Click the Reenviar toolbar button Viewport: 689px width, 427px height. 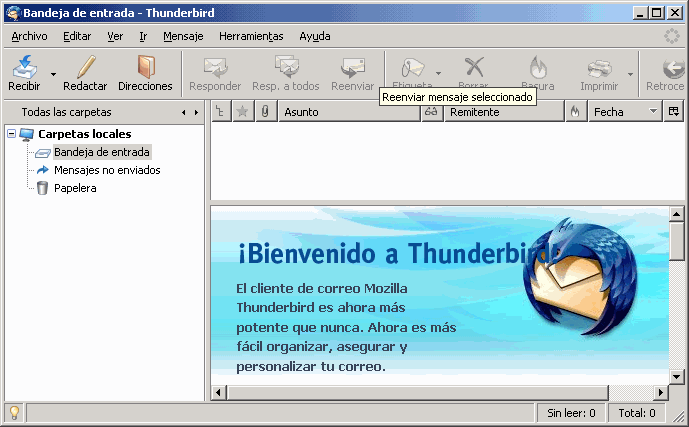[x=352, y=73]
